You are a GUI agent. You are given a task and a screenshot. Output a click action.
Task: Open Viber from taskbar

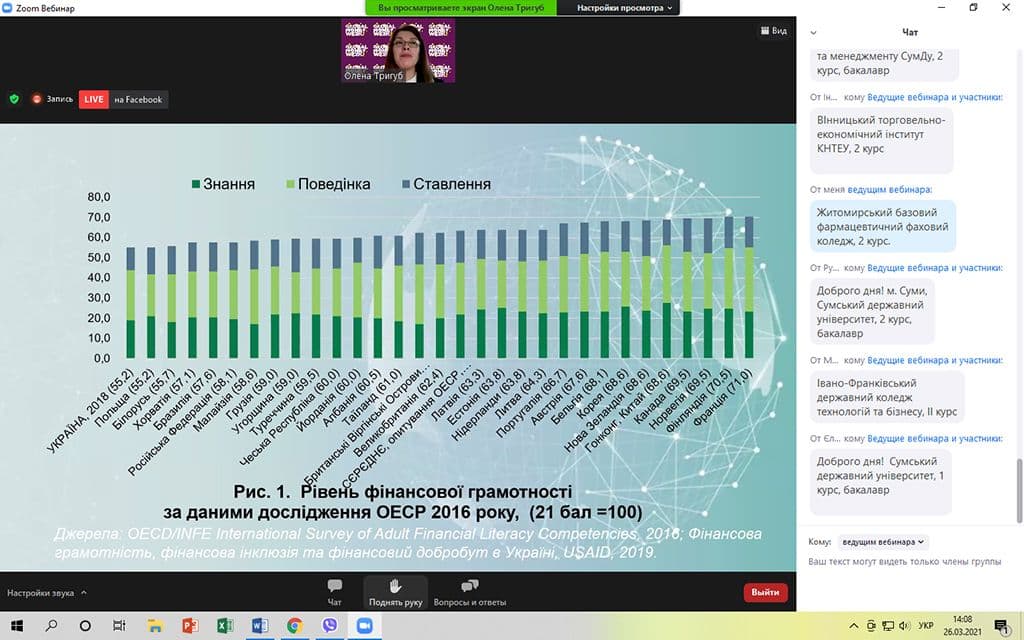coord(330,626)
